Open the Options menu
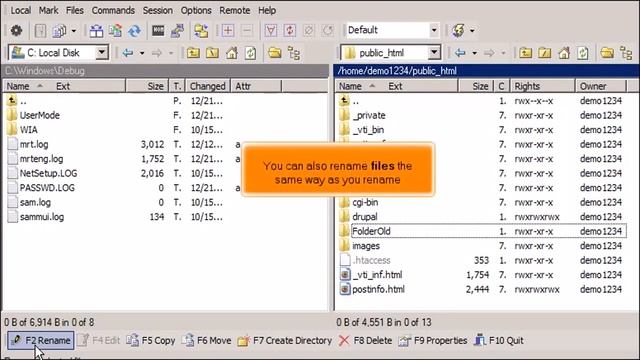This screenshot has height=360, width=640. [196, 11]
